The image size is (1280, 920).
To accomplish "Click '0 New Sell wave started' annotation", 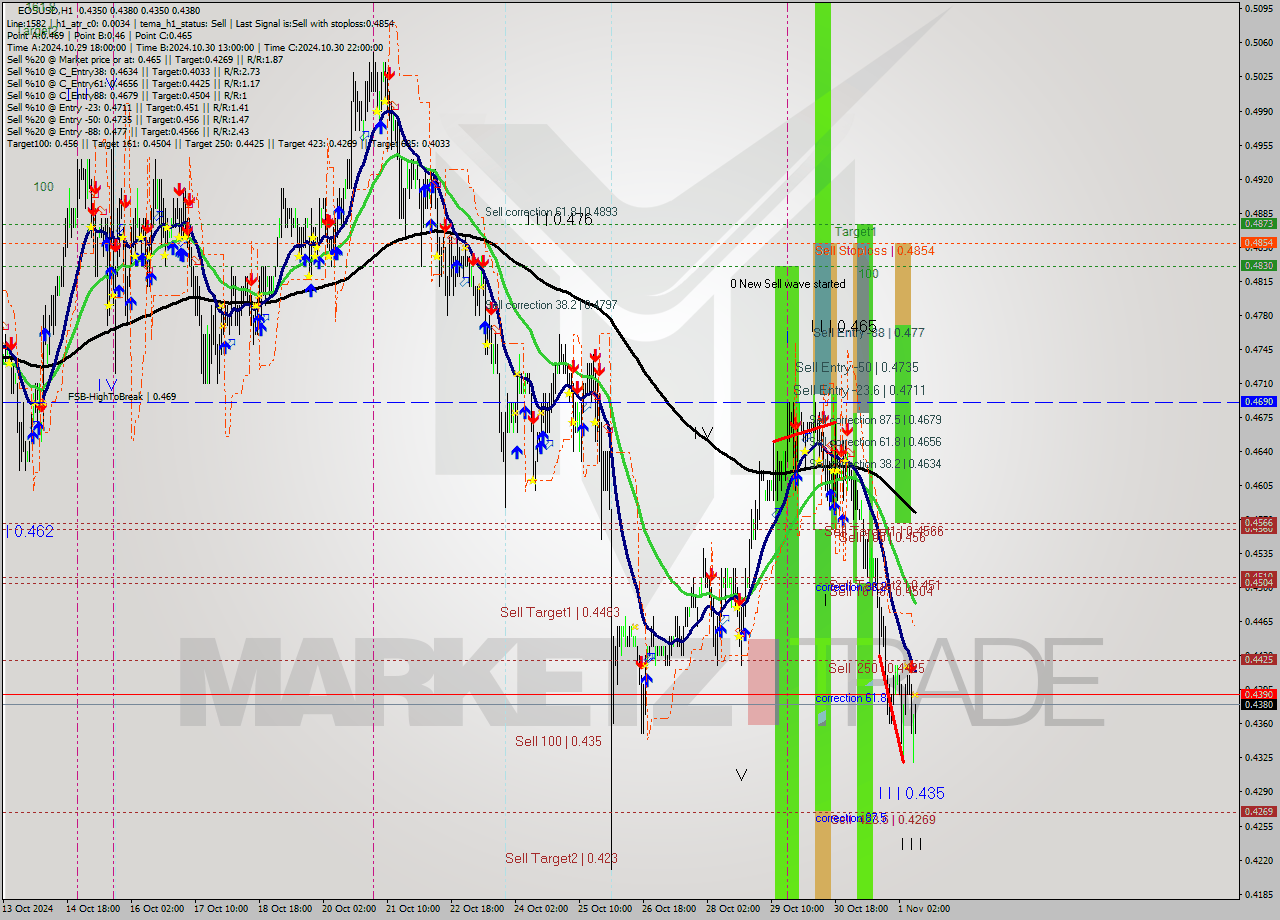I will point(788,284).
